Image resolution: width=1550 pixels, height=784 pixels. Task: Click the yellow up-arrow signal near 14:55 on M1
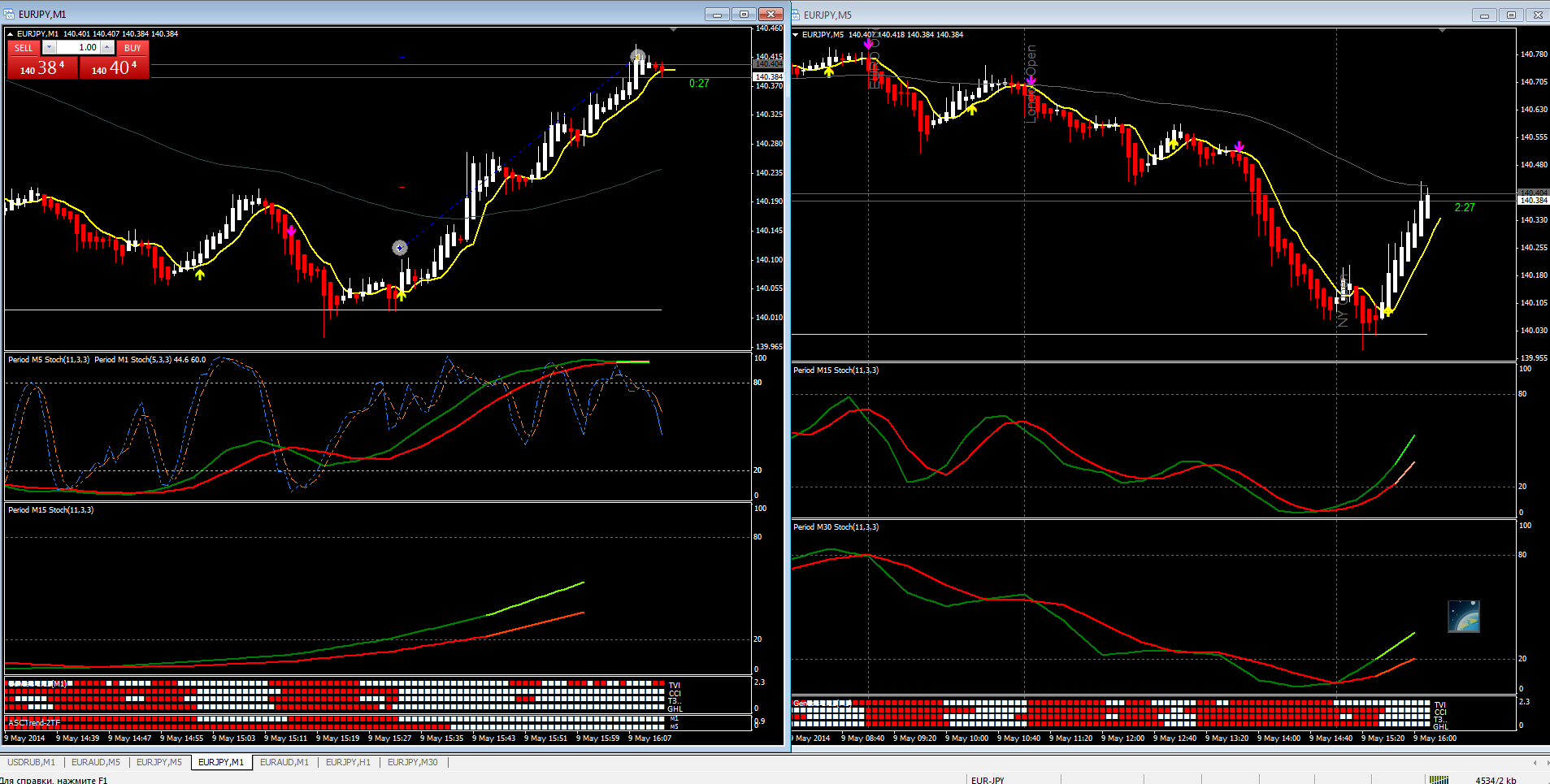[x=200, y=275]
